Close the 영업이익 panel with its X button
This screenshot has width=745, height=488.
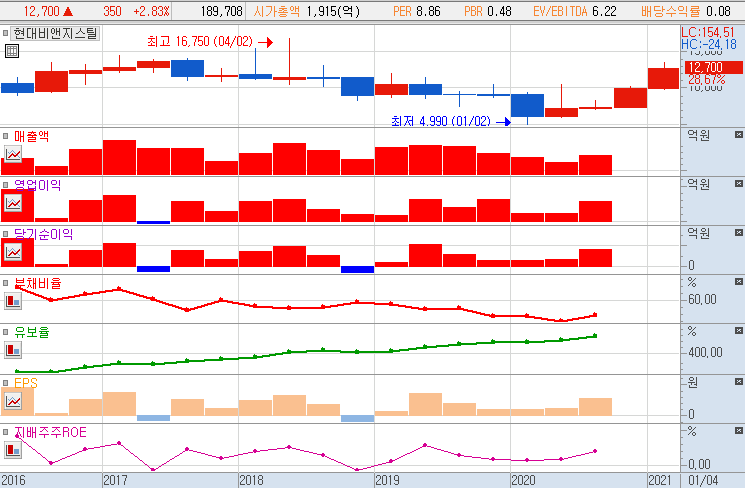pos(738,183)
